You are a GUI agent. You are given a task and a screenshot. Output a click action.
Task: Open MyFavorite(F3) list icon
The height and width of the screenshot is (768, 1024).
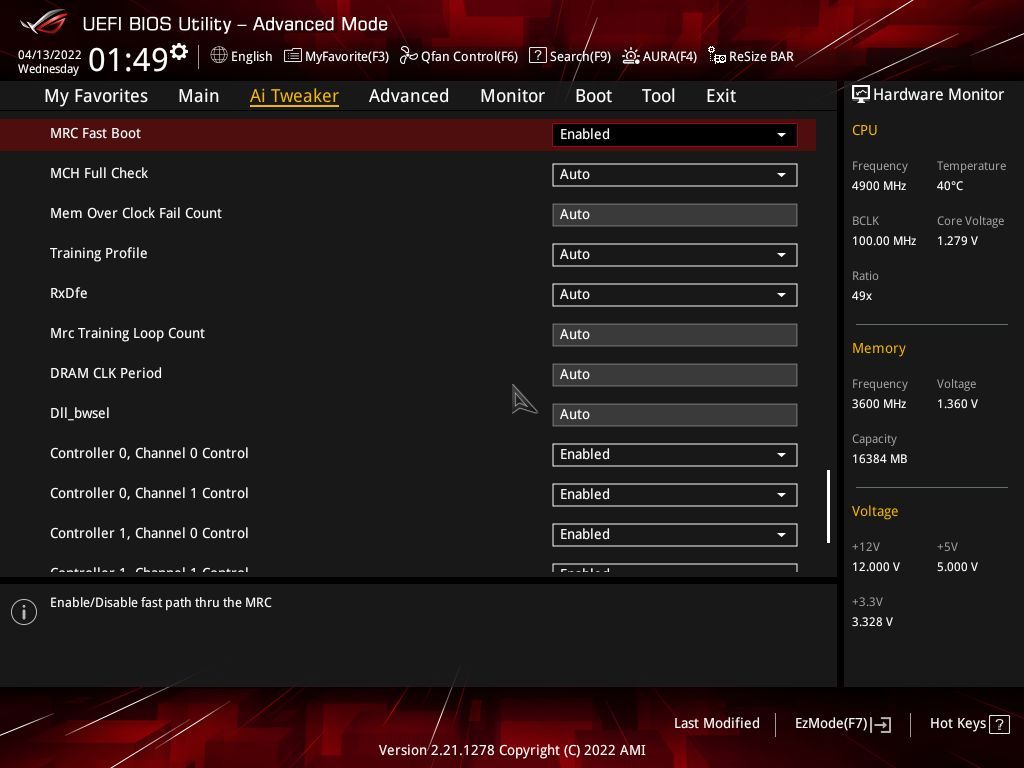click(x=293, y=56)
